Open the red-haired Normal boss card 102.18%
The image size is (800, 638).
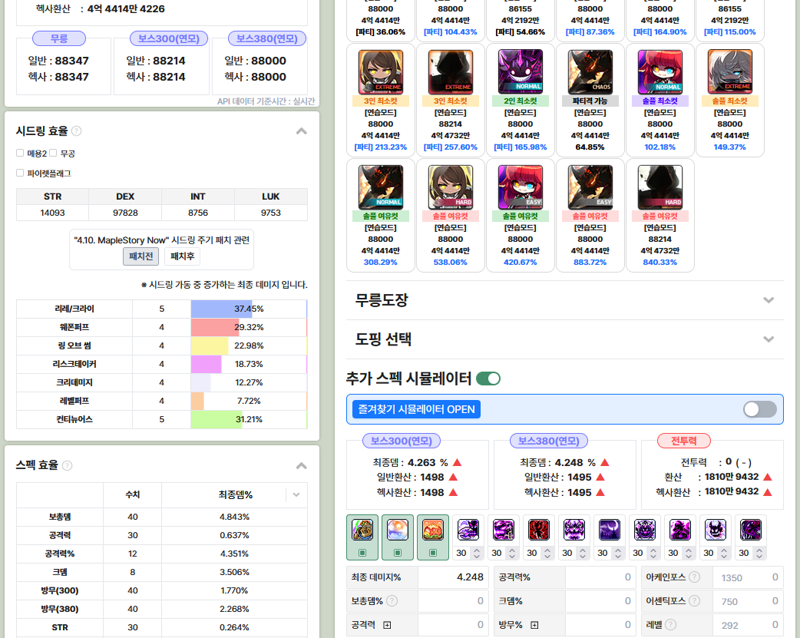[x=660, y=100]
